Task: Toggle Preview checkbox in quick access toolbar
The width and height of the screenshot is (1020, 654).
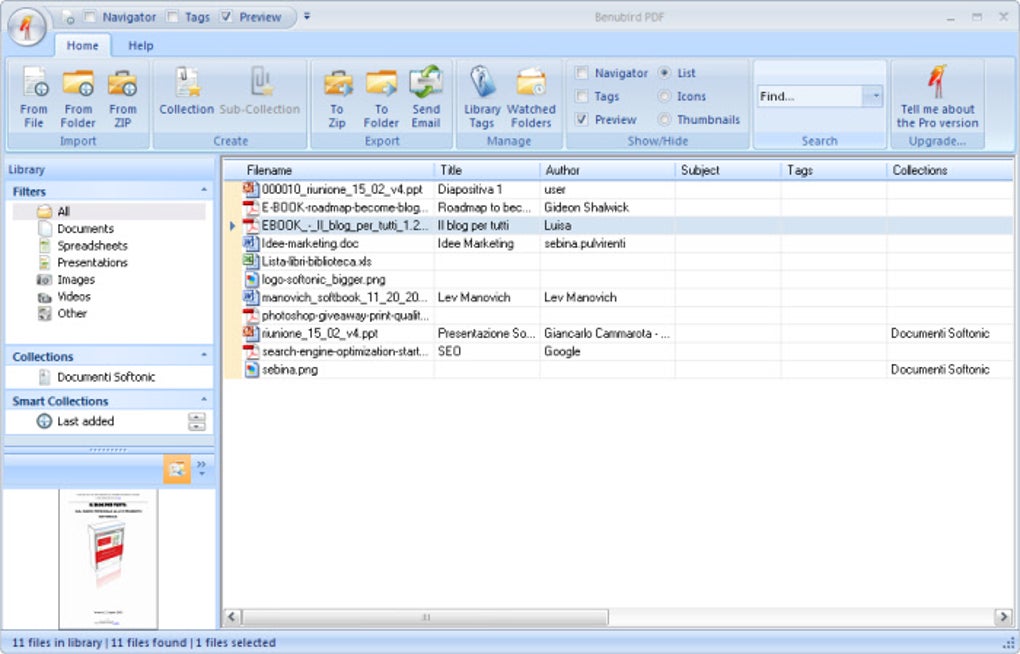Action: tap(226, 17)
